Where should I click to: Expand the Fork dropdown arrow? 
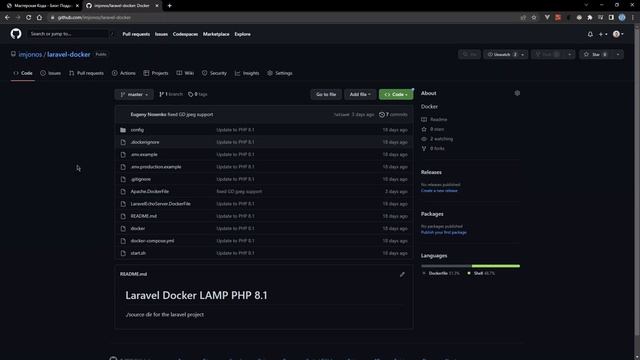[570, 54]
